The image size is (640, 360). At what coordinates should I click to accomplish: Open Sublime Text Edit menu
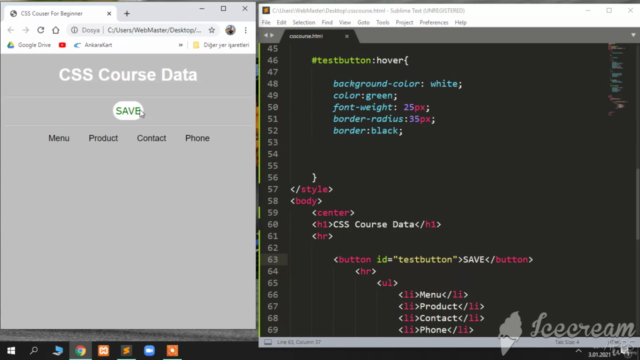point(281,22)
